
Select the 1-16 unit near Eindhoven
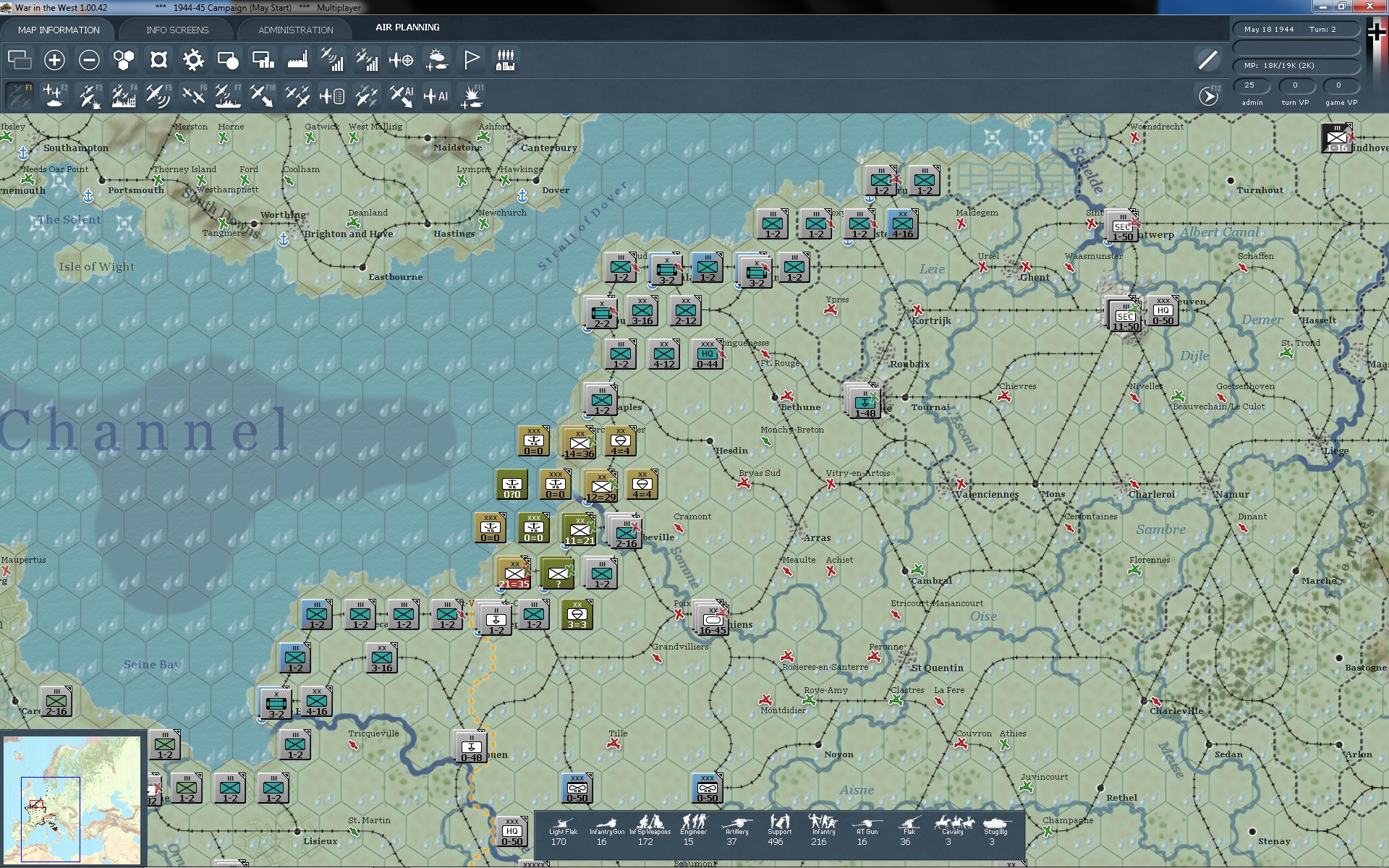pos(1336,137)
